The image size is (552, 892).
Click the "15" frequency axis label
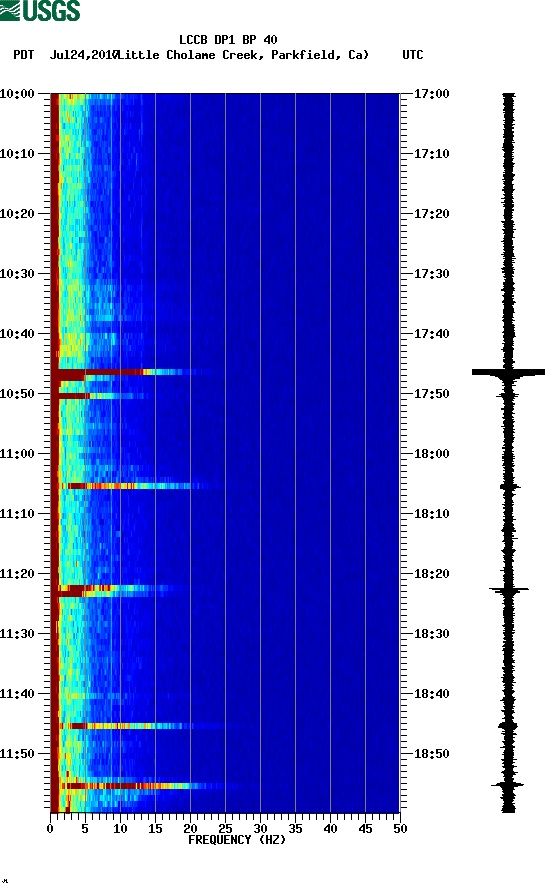(155, 828)
